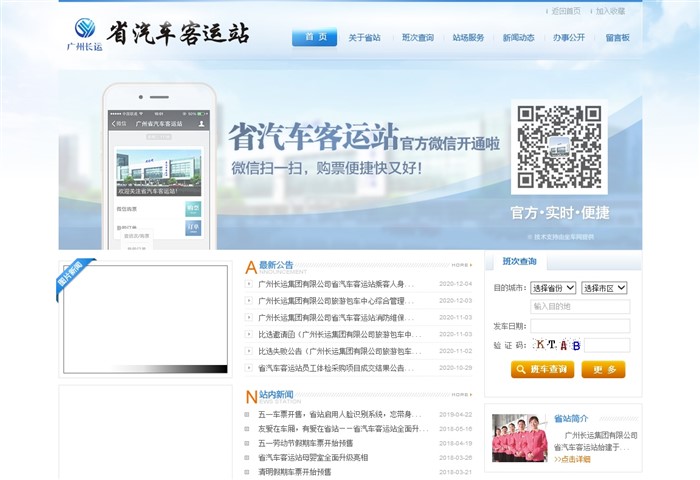700x480 pixels.
Task: Open 留言板 navigation item
Action: coord(617,38)
